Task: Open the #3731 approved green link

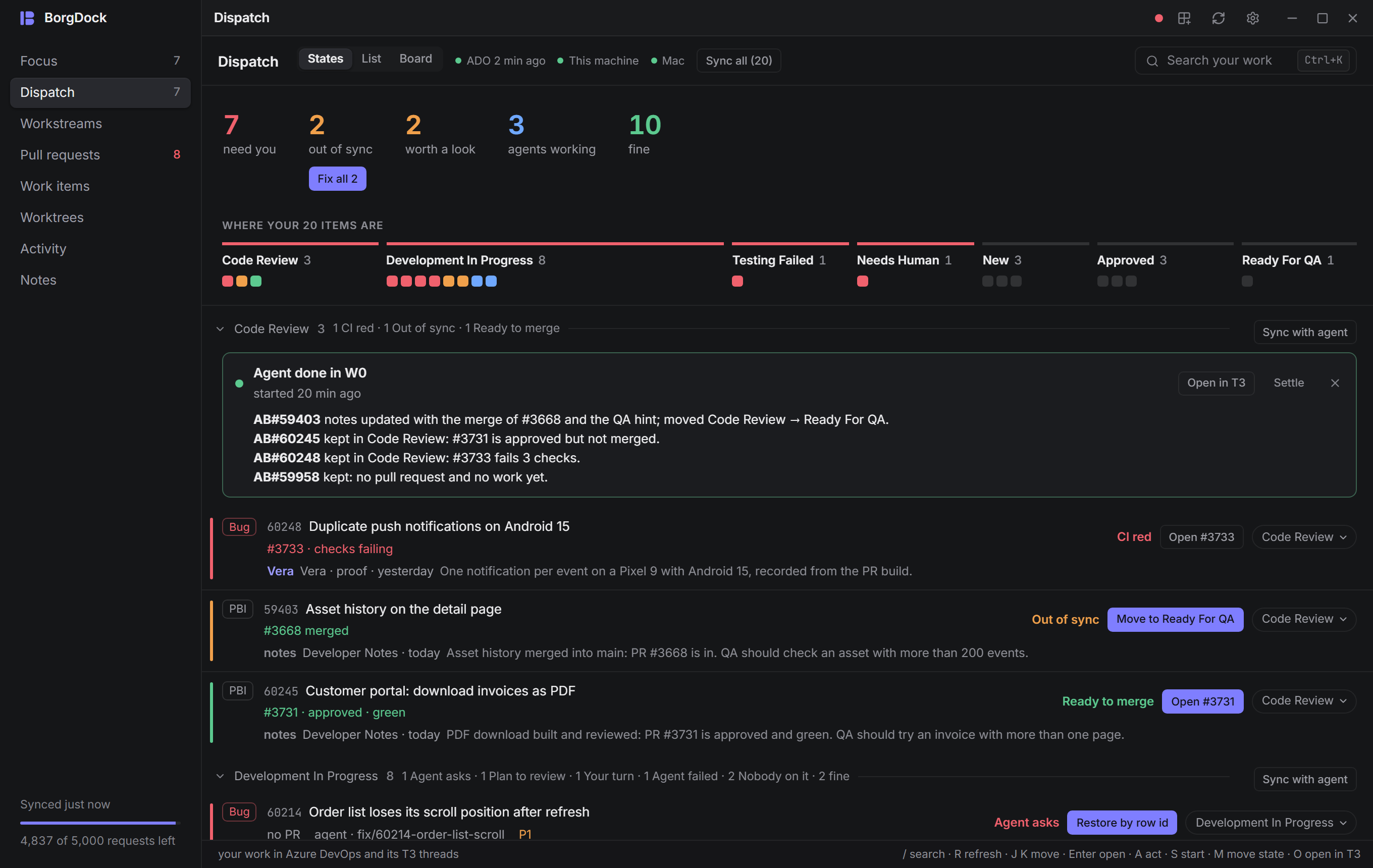Action: tap(334, 713)
